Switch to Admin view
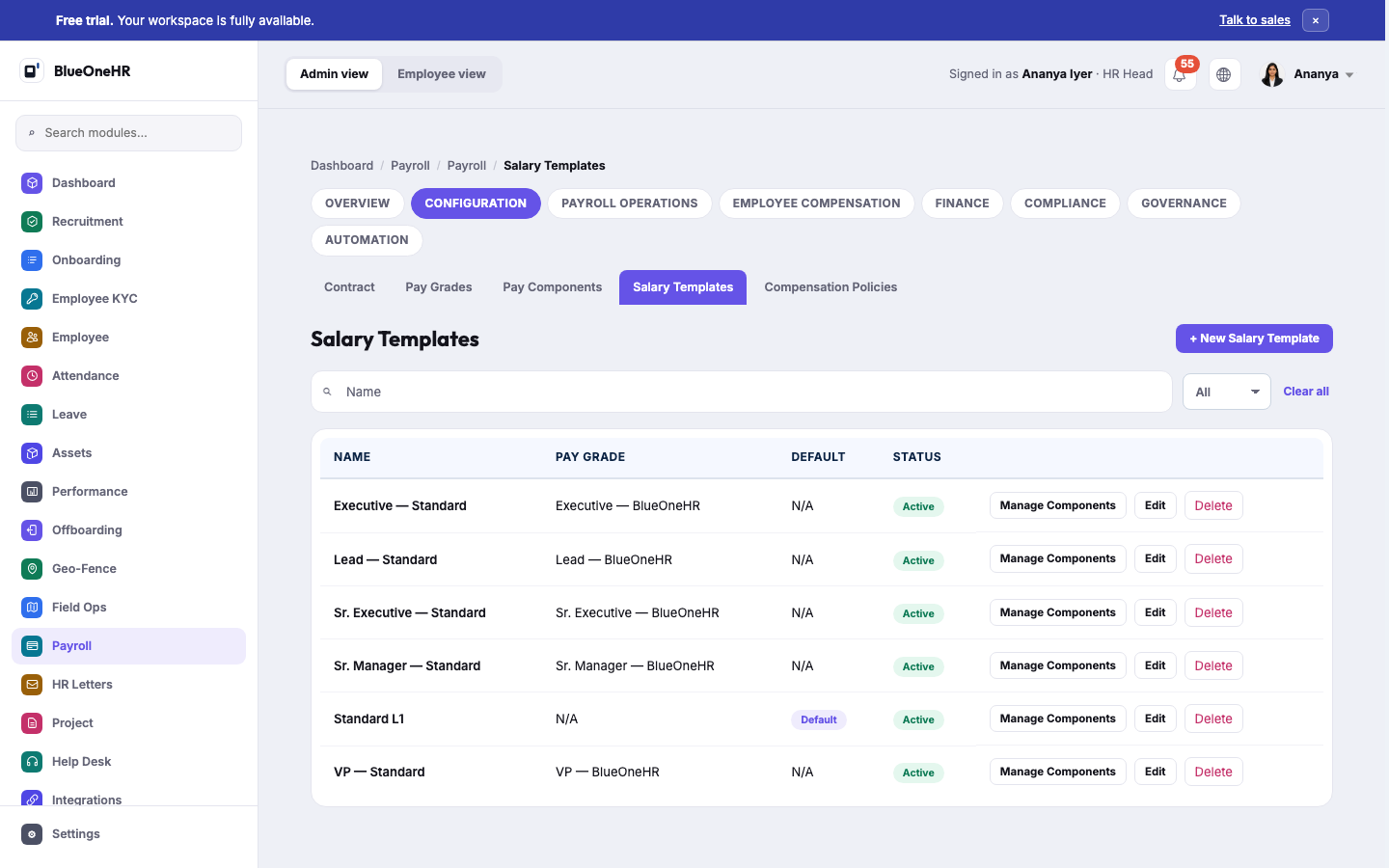Viewport: 1389px width, 868px height. [x=334, y=74]
